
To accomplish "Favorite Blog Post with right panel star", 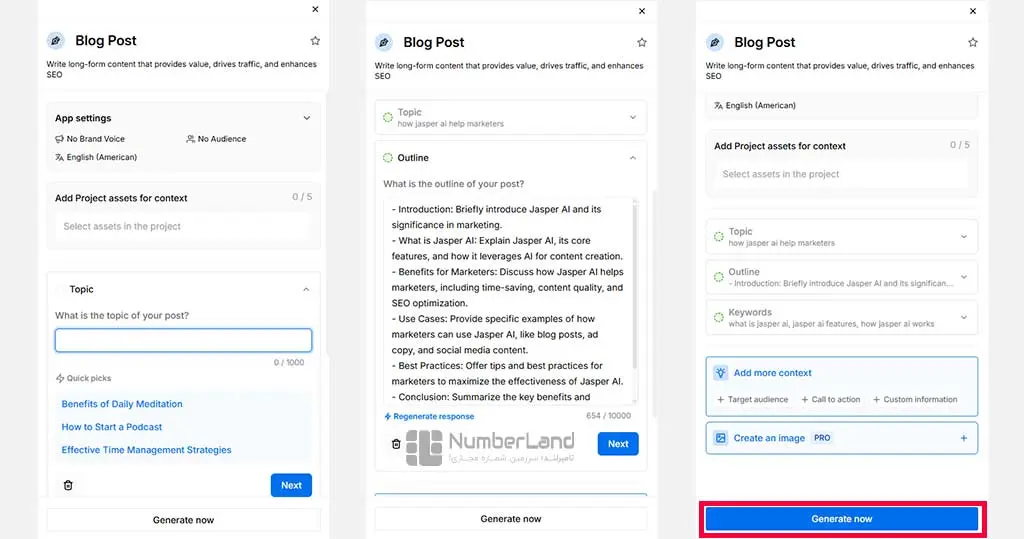I will (973, 42).
